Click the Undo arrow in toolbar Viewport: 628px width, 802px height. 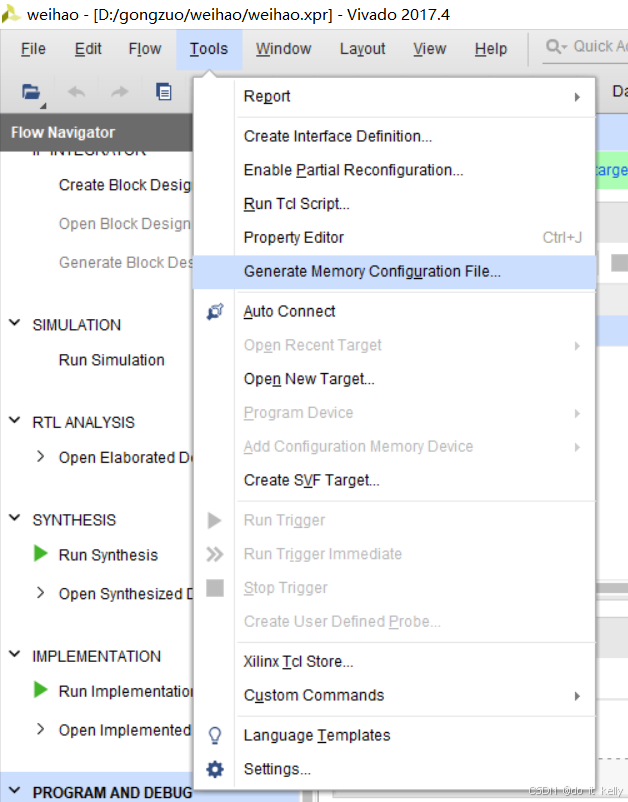(x=77, y=92)
